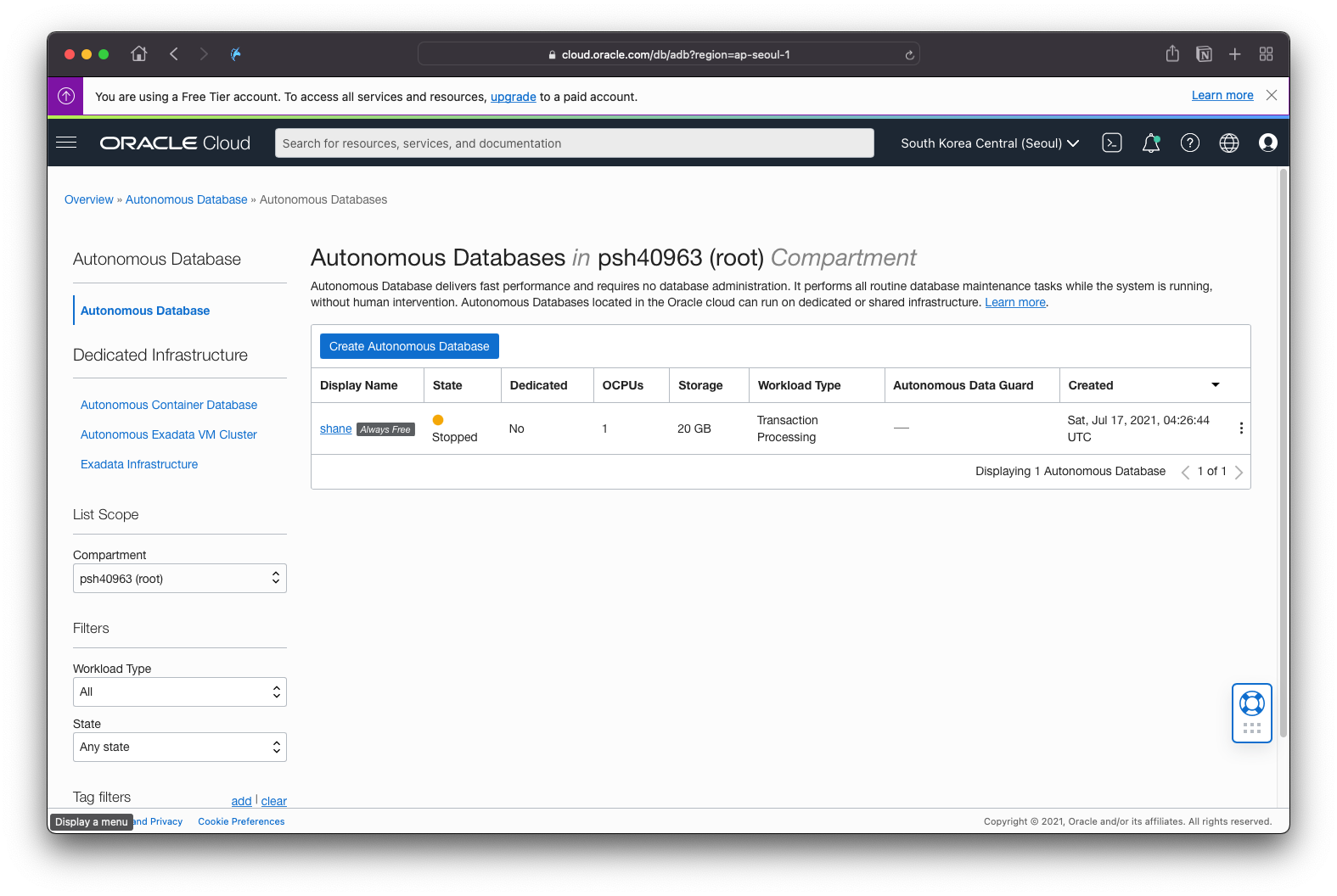Open the Compartment dropdown
Image resolution: width=1337 pixels, height=896 pixels.
[x=180, y=579]
